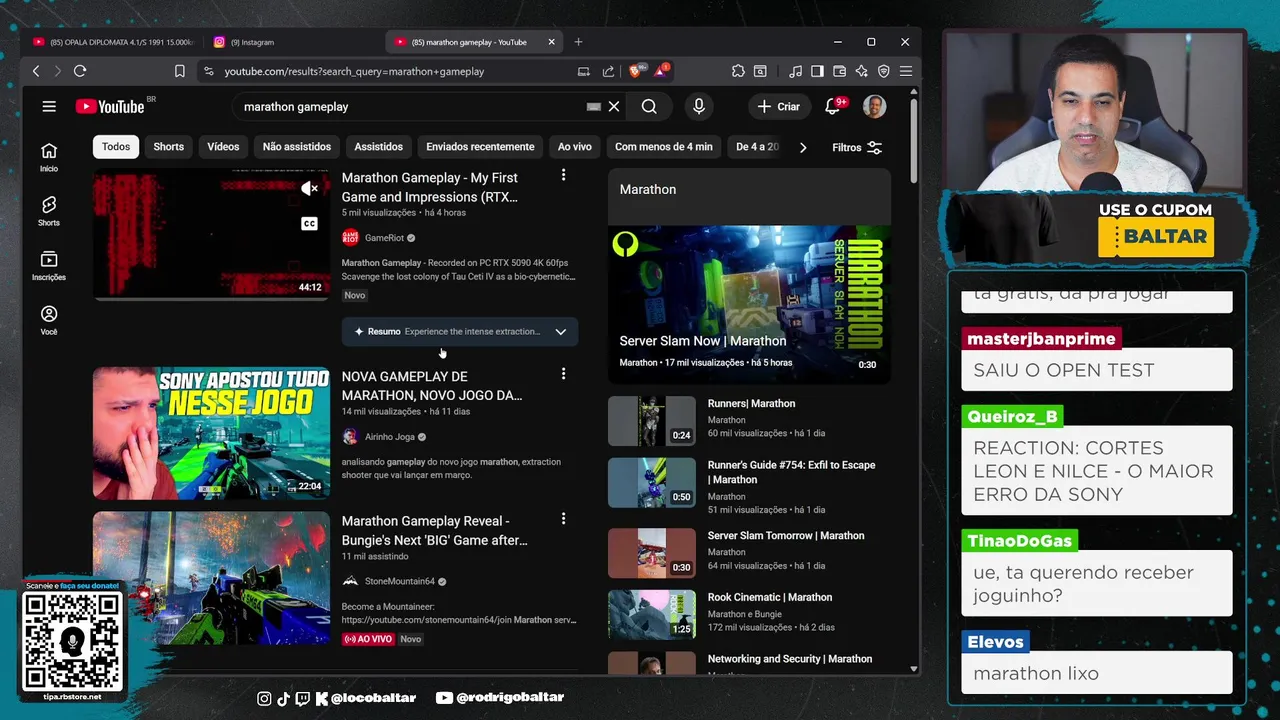Play the Server Slam Now Marathon video
The height and width of the screenshot is (720, 1280).
click(x=749, y=303)
